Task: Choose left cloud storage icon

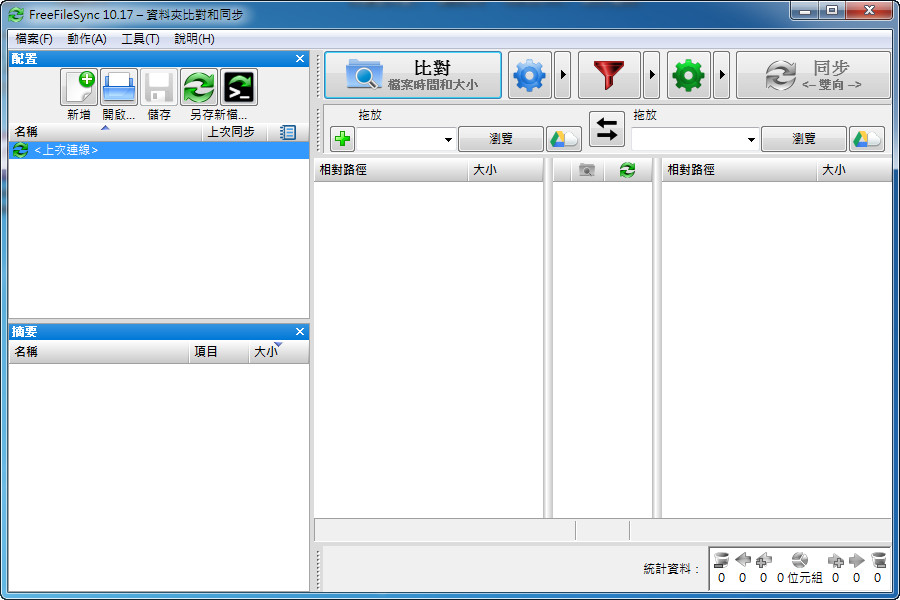Action: 564,139
